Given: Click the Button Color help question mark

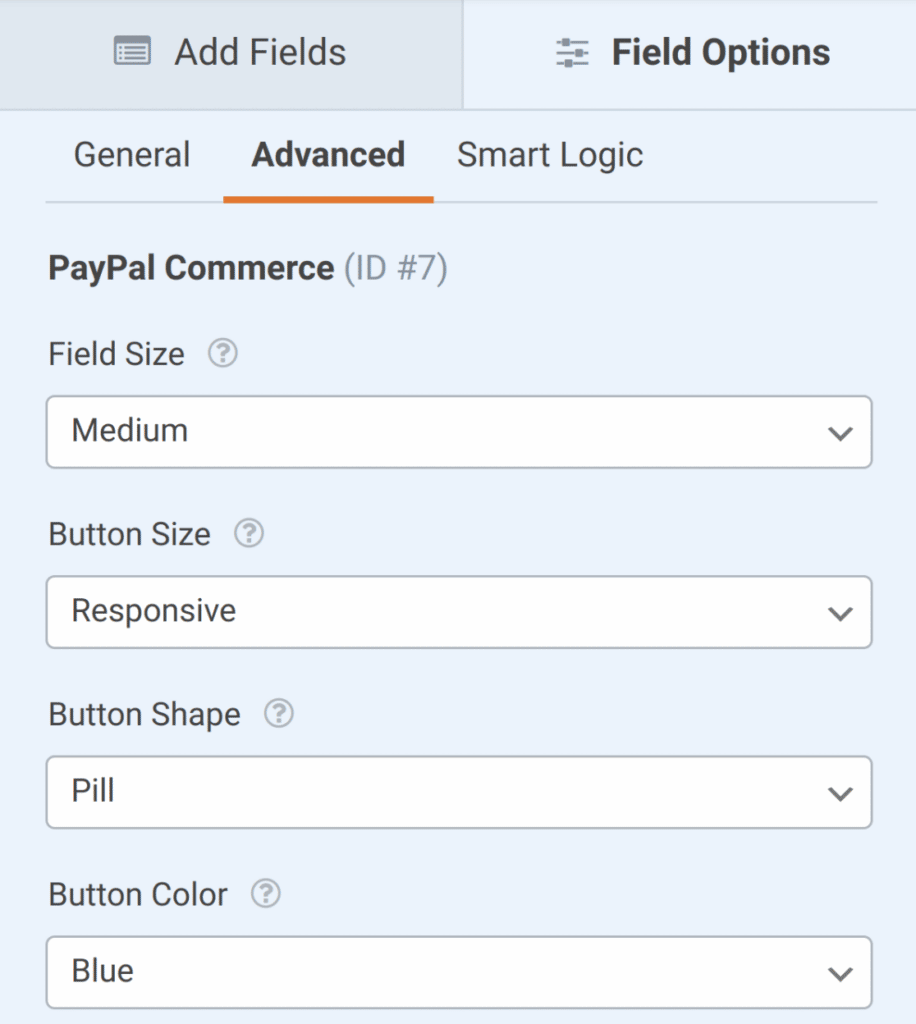Looking at the screenshot, I should pyautogui.click(x=265, y=895).
